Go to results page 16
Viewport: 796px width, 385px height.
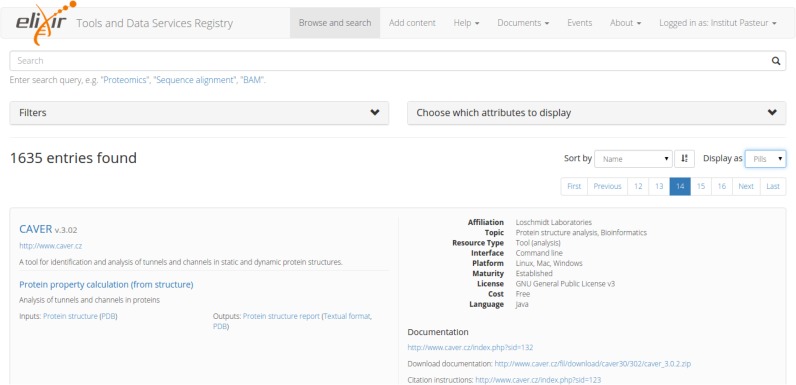722,186
